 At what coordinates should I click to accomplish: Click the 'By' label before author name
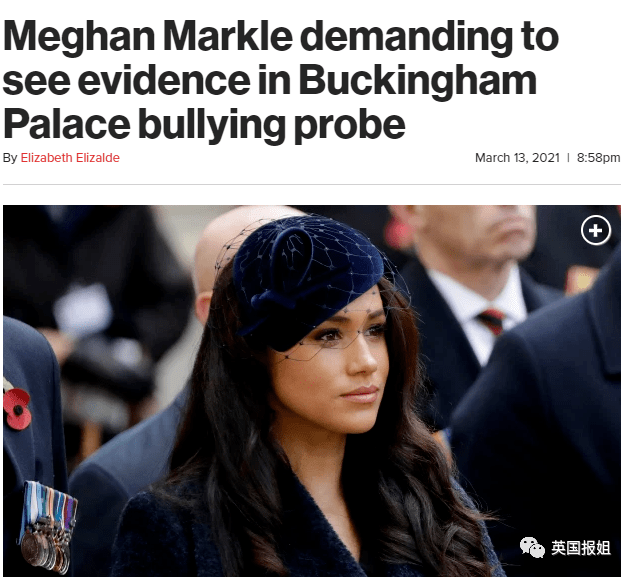pos(10,158)
